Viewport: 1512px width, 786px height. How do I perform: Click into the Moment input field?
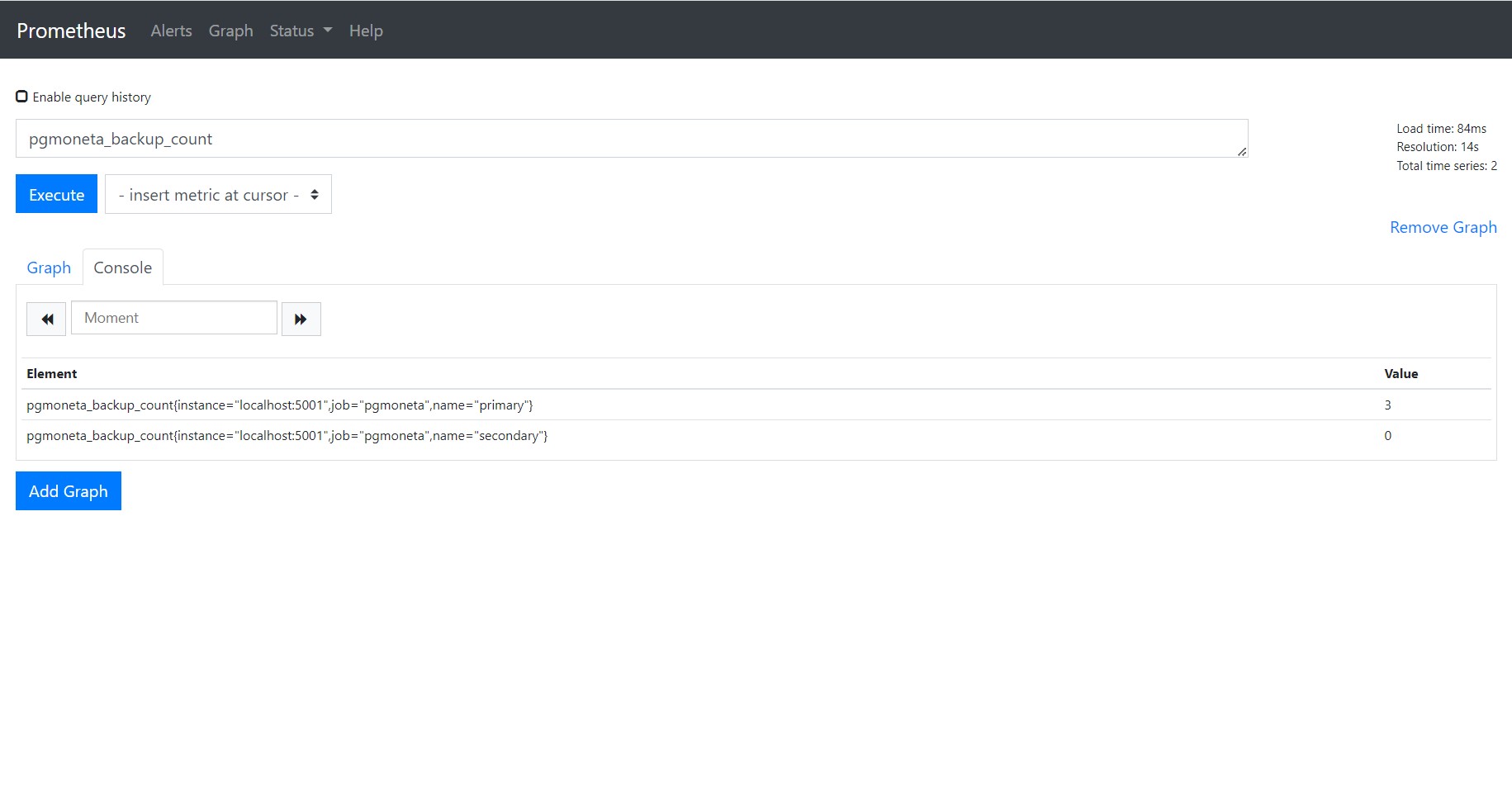(x=174, y=318)
